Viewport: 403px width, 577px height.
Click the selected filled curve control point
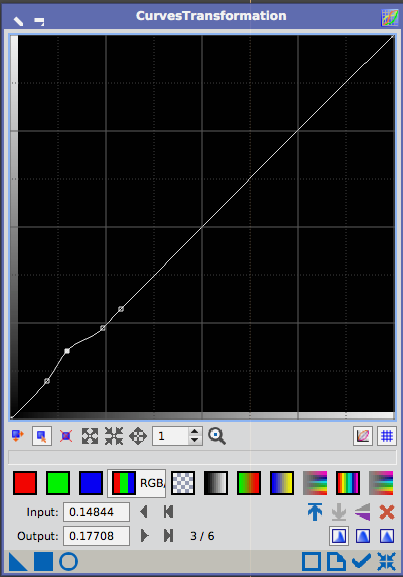67,351
